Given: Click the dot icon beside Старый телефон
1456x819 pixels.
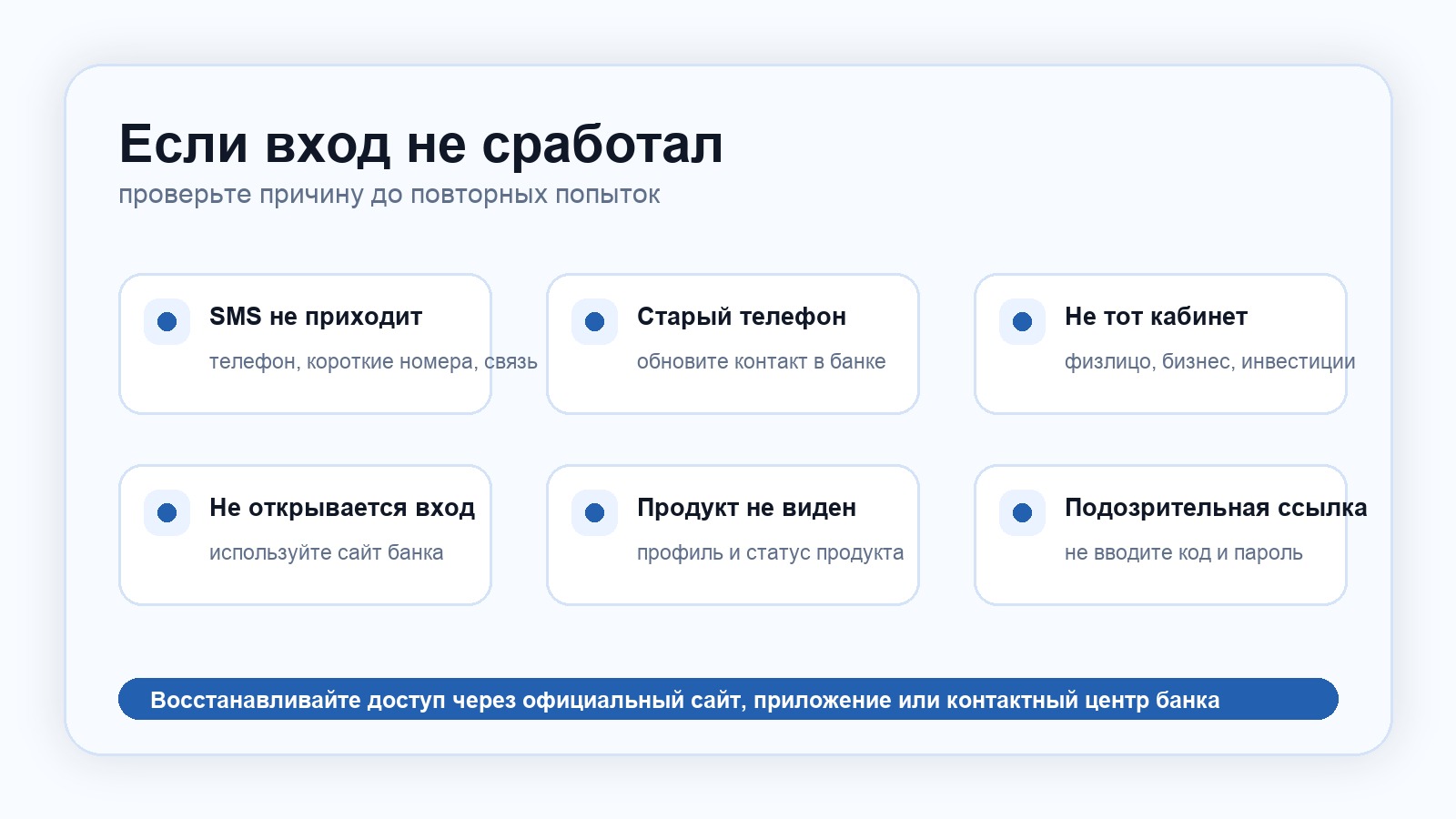Looking at the screenshot, I should point(594,321).
